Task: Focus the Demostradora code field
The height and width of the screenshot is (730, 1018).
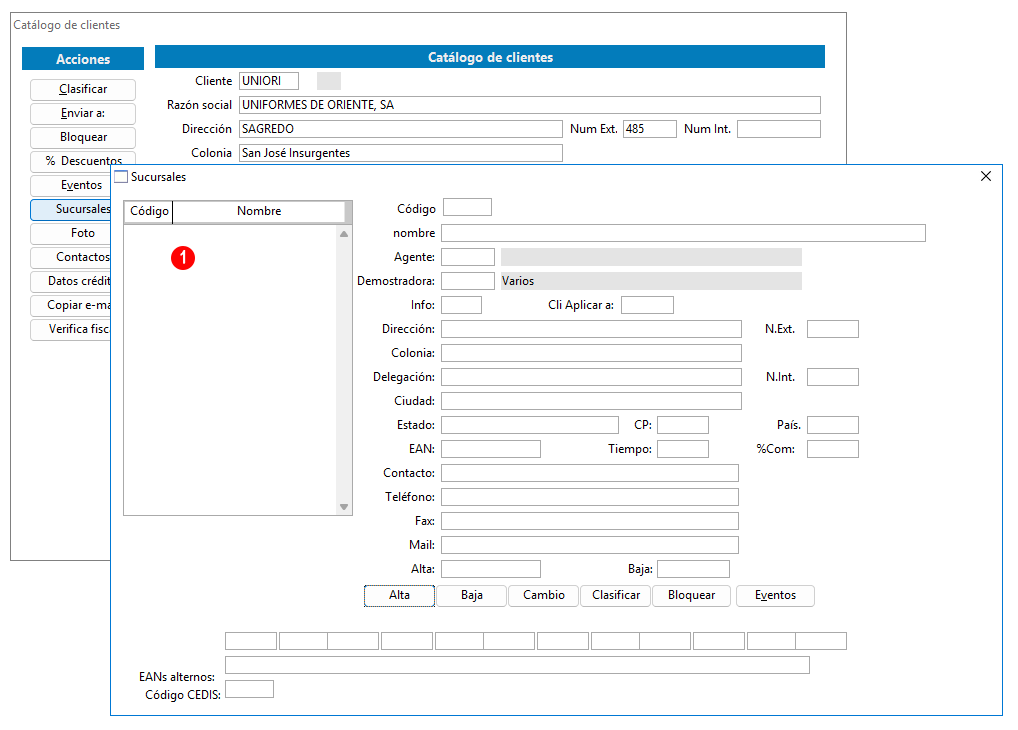Action: click(x=468, y=281)
